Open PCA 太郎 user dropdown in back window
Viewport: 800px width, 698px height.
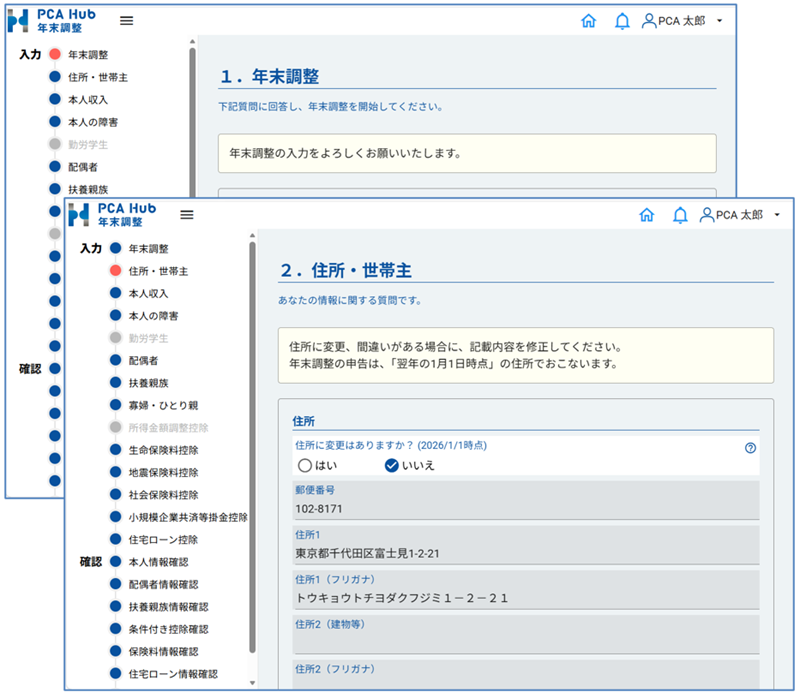coord(683,21)
